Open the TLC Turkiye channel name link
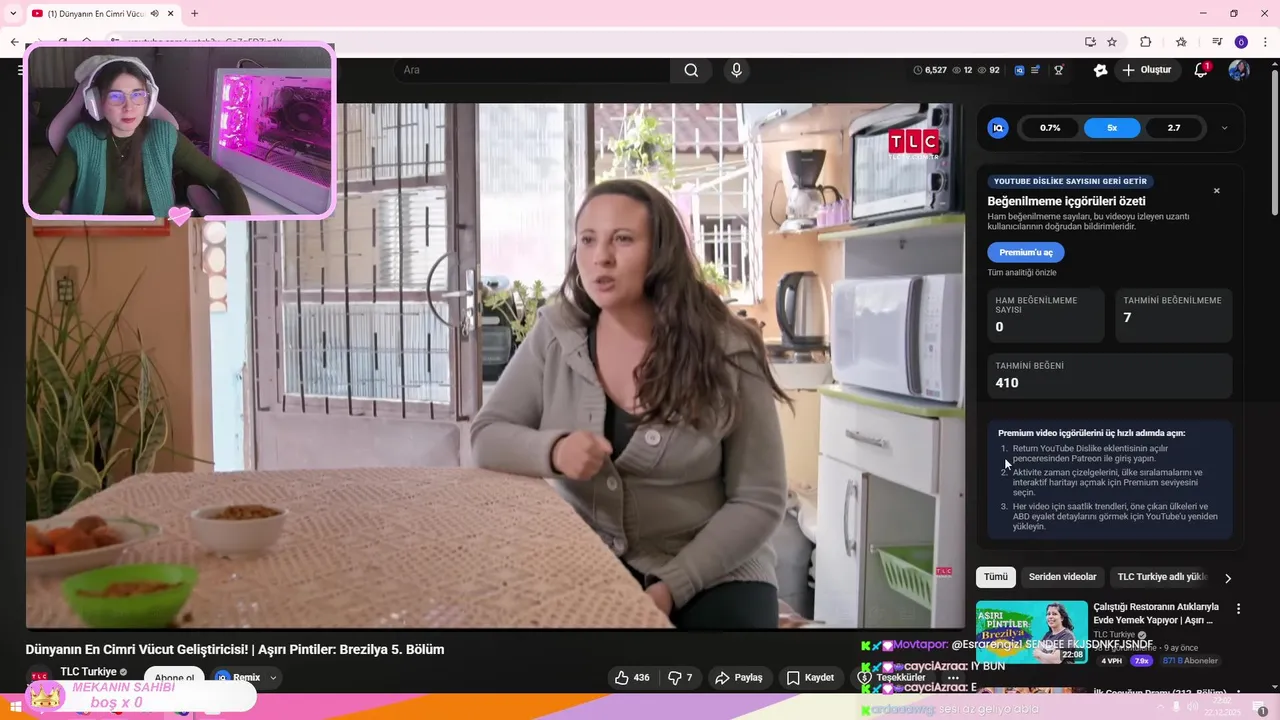Screen dimensions: 1280x720 [88, 672]
